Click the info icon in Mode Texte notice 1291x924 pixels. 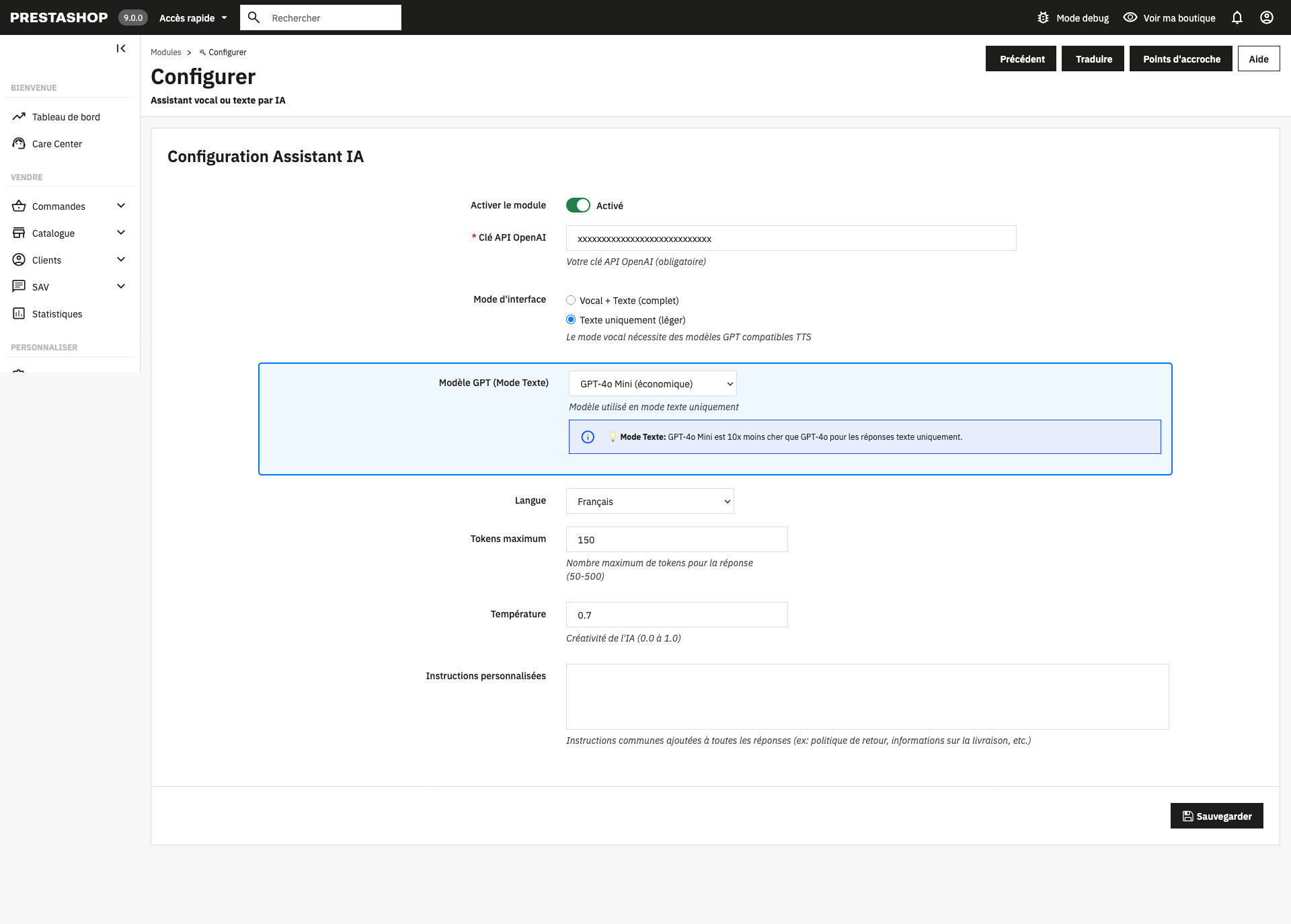click(x=588, y=437)
